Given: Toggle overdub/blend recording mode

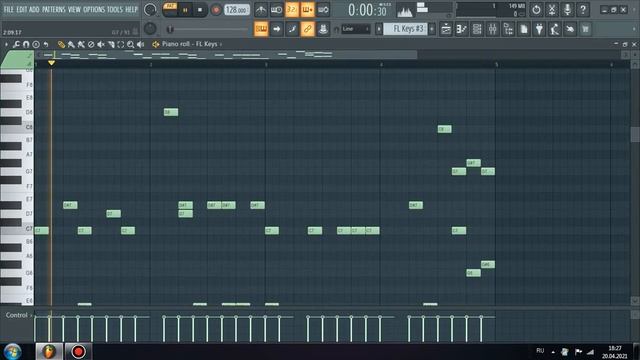Looking at the screenshot, I should [307, 10].
